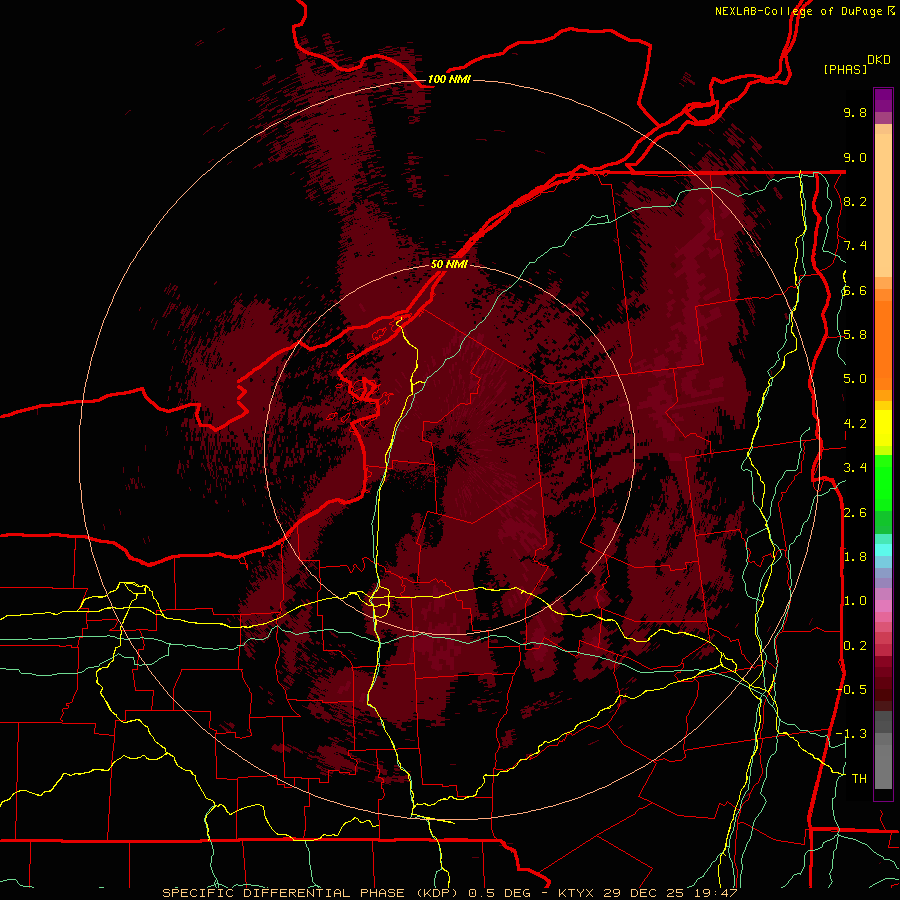
Task: Click the [PHAS] units label
Action: pyautogui.click(x=845, y=69)
